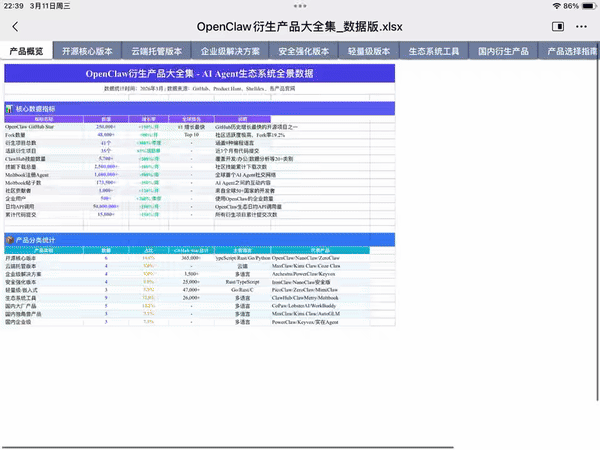Select the 企业级解决方案 category row label
The width and height of the screenshot is (600, 450).
pos(44,274)
